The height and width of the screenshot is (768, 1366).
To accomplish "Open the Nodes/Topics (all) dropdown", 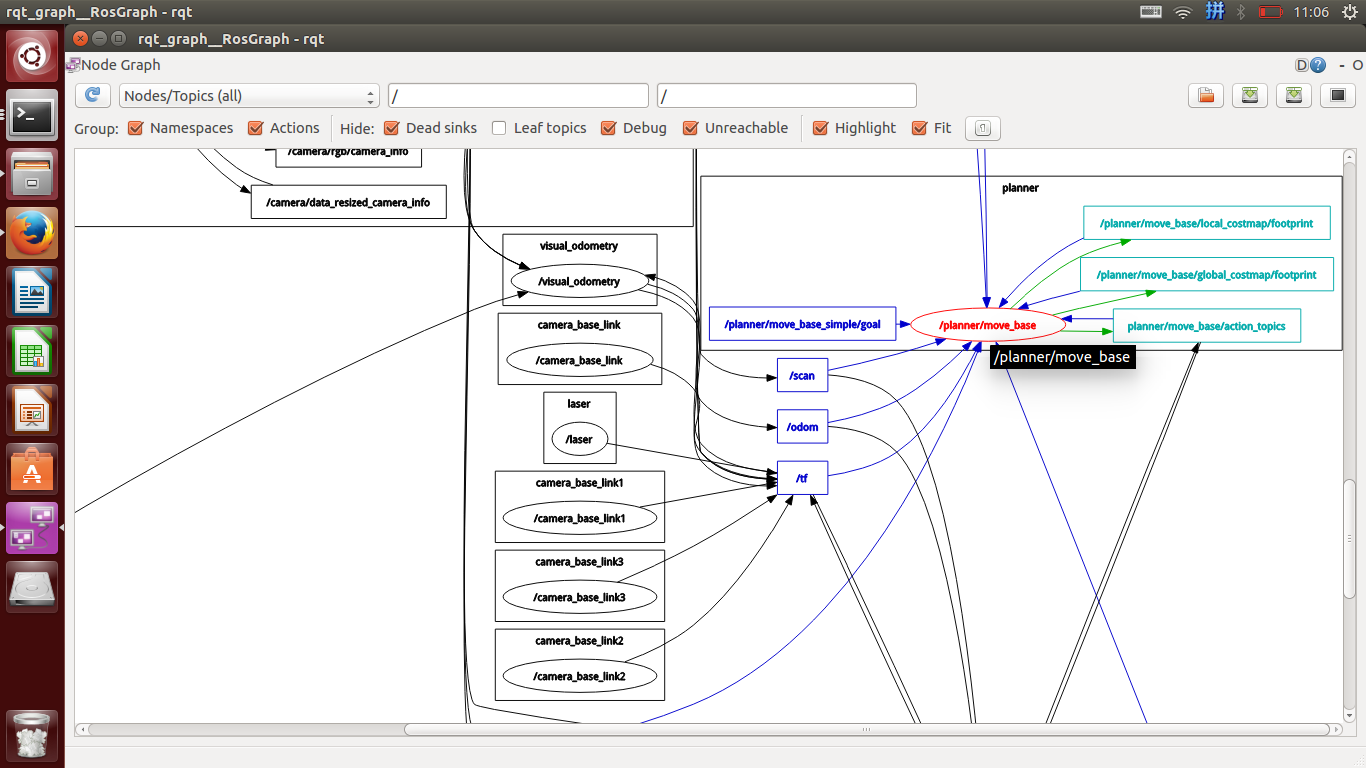I will point(248,96).
